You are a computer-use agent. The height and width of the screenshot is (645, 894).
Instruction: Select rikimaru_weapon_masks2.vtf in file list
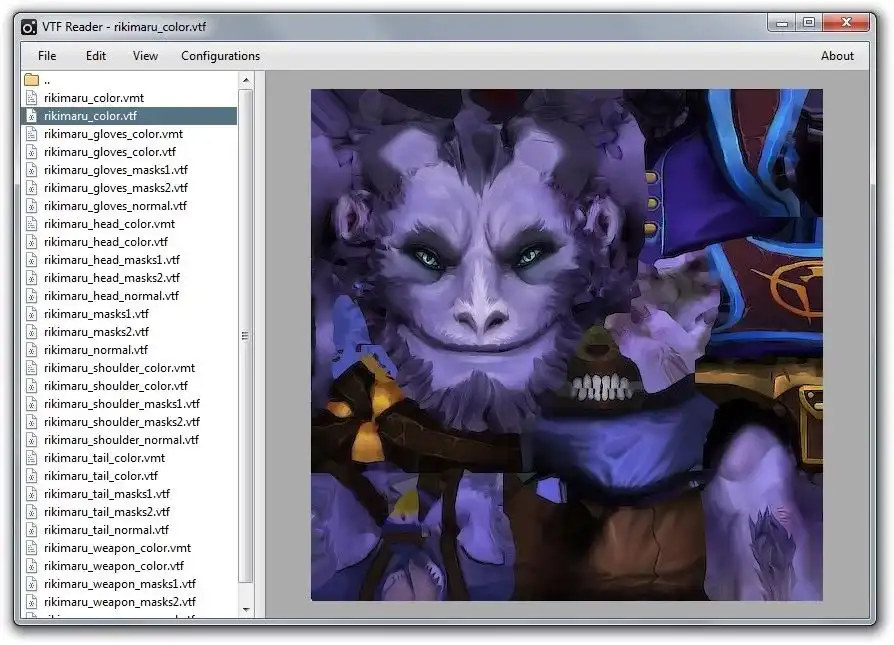click(119, 602)
